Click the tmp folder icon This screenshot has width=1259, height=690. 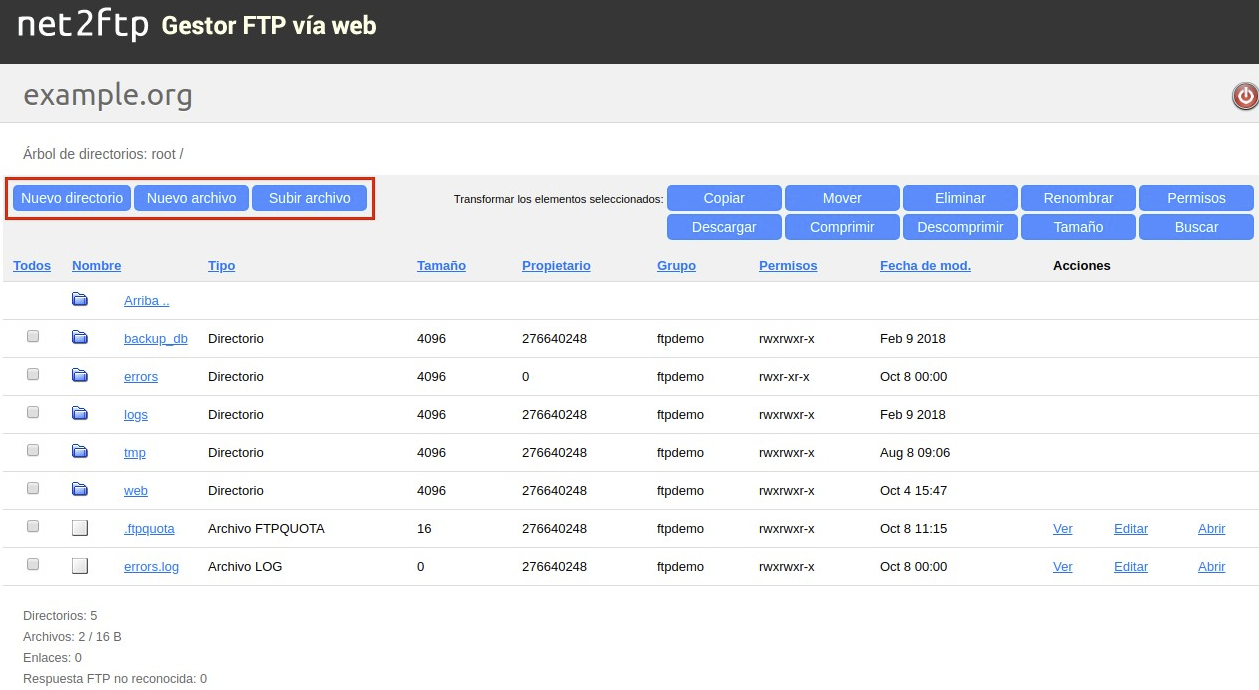click(80, 452)
